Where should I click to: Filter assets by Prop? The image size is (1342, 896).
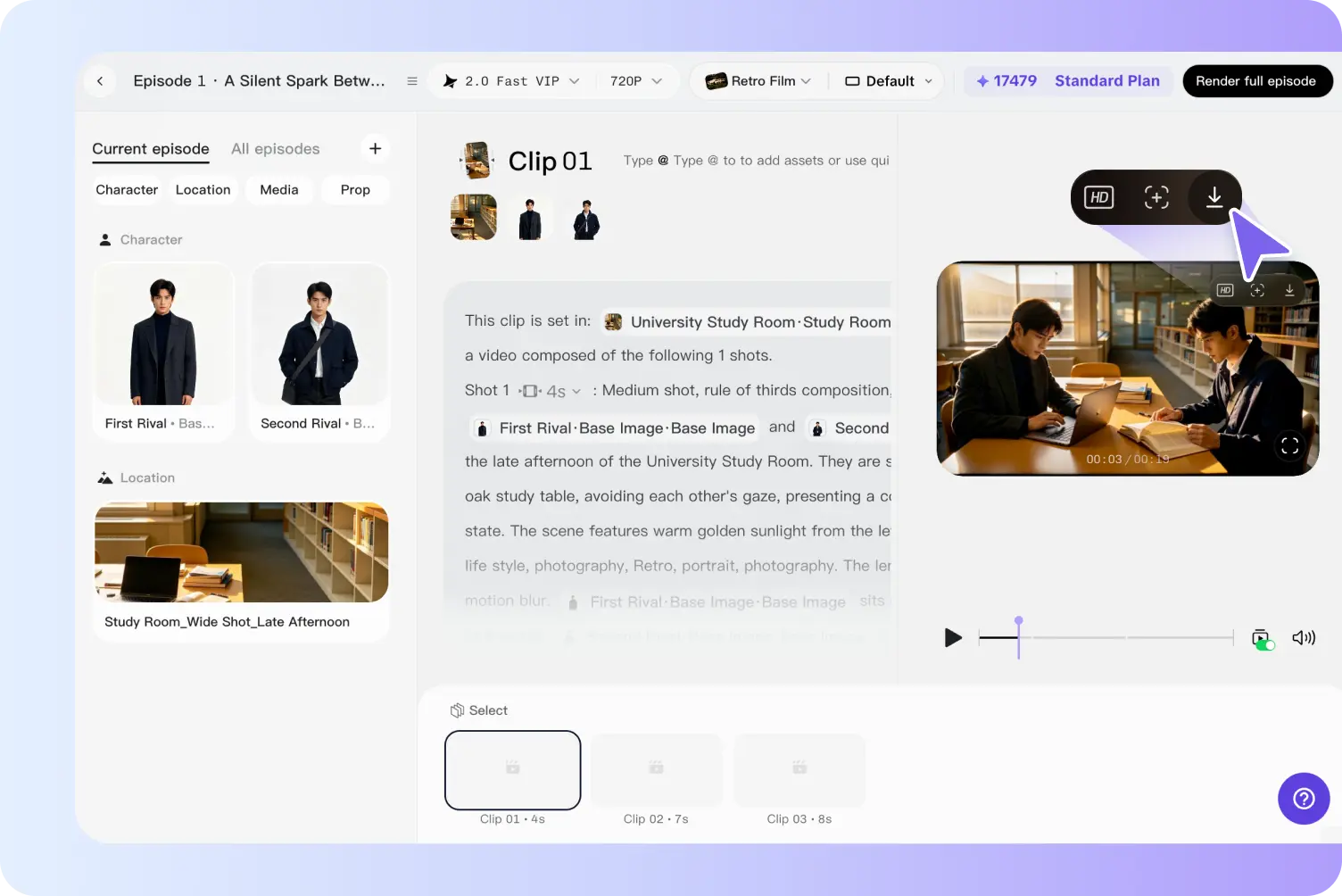pyautogui.click(x=355, y=190)
